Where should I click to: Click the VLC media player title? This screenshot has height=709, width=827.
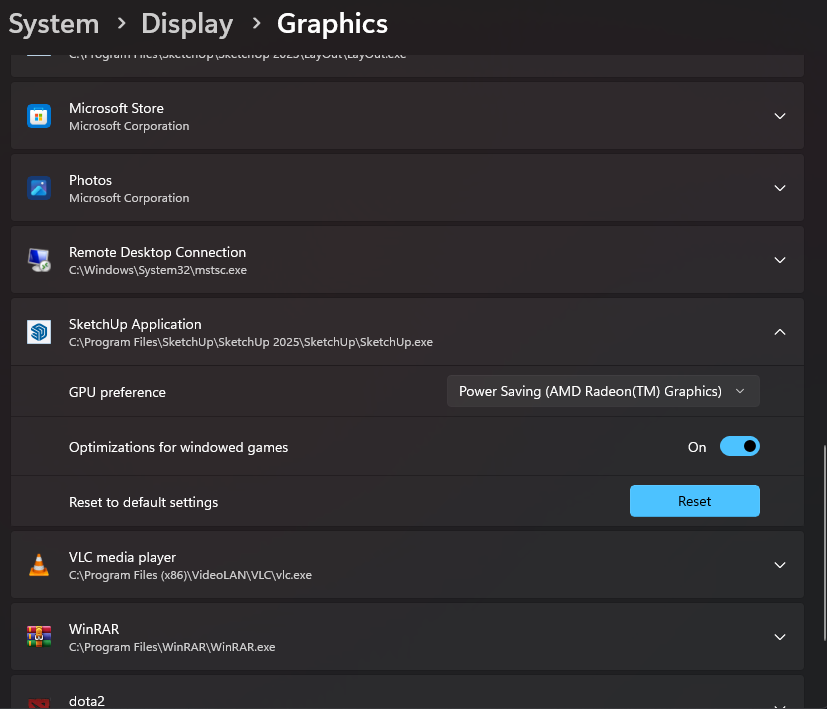(122, 558)
